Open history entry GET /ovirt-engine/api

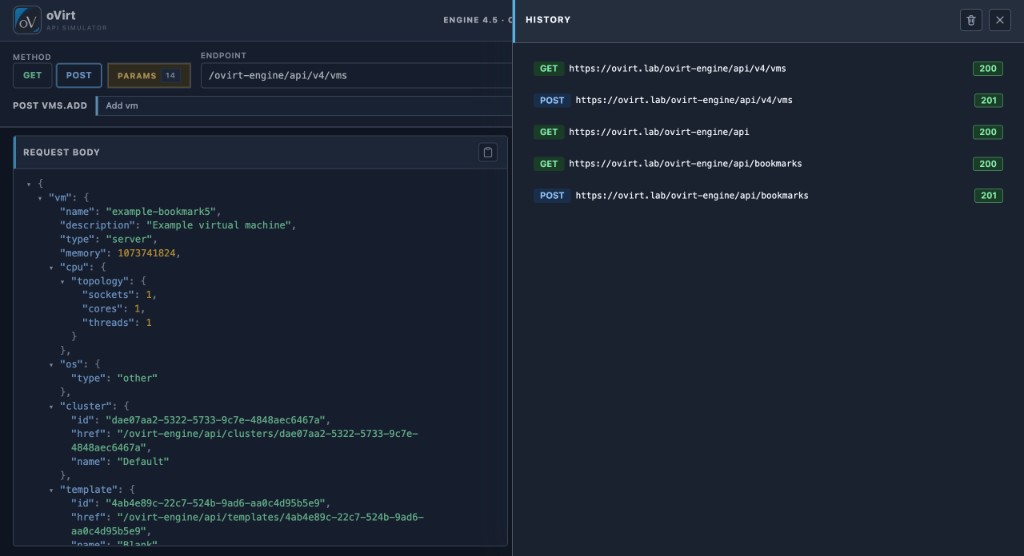pyautogui.click(x=768, y=132)
